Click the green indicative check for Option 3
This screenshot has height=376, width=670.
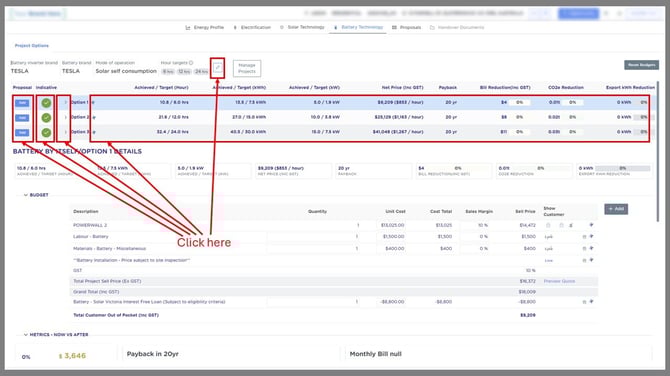pyautogui.click(x=46, y=132)
